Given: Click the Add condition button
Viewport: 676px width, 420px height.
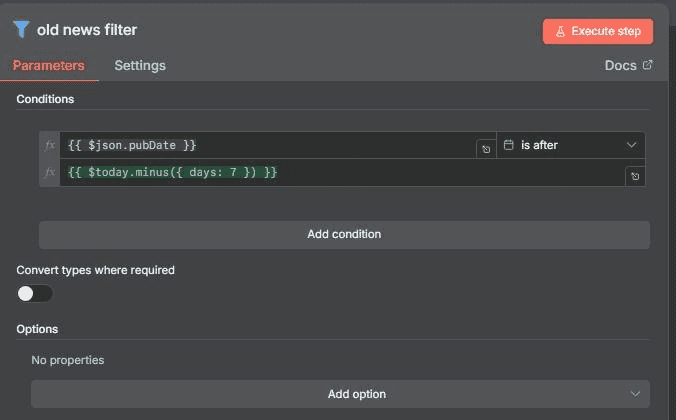Looking at the screenshot, I should pos(344,234).
